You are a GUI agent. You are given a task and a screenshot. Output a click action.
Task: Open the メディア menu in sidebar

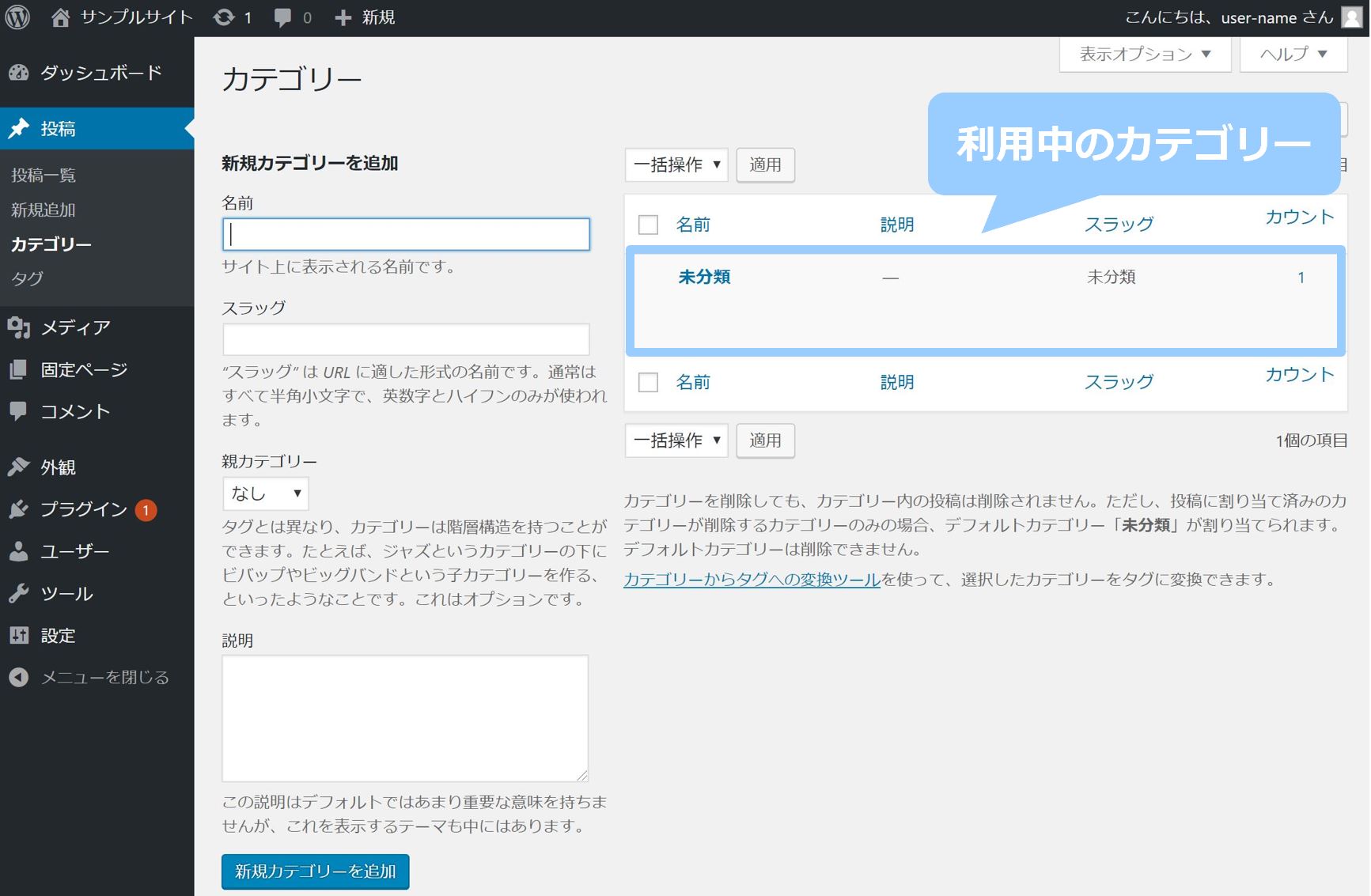click(x=75, y=327)
